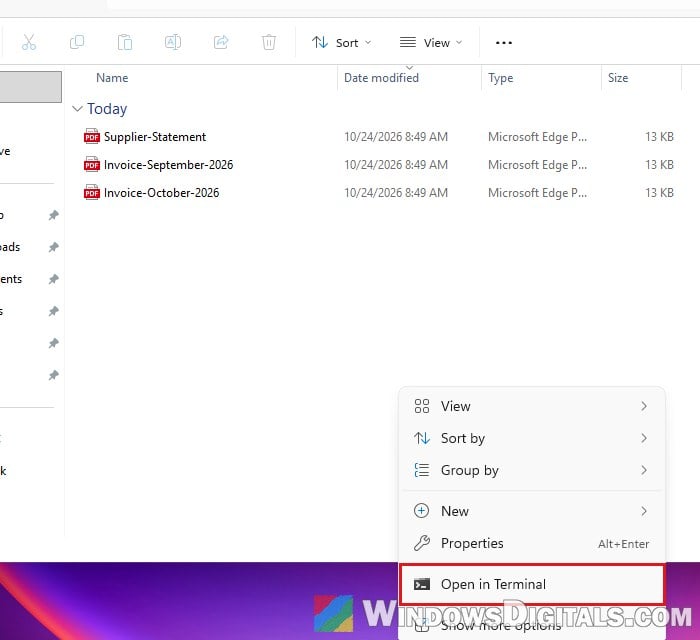Click the Rename icon in toolbar
This screenshot has height=640, width=700.
click(x=173, y=42)
